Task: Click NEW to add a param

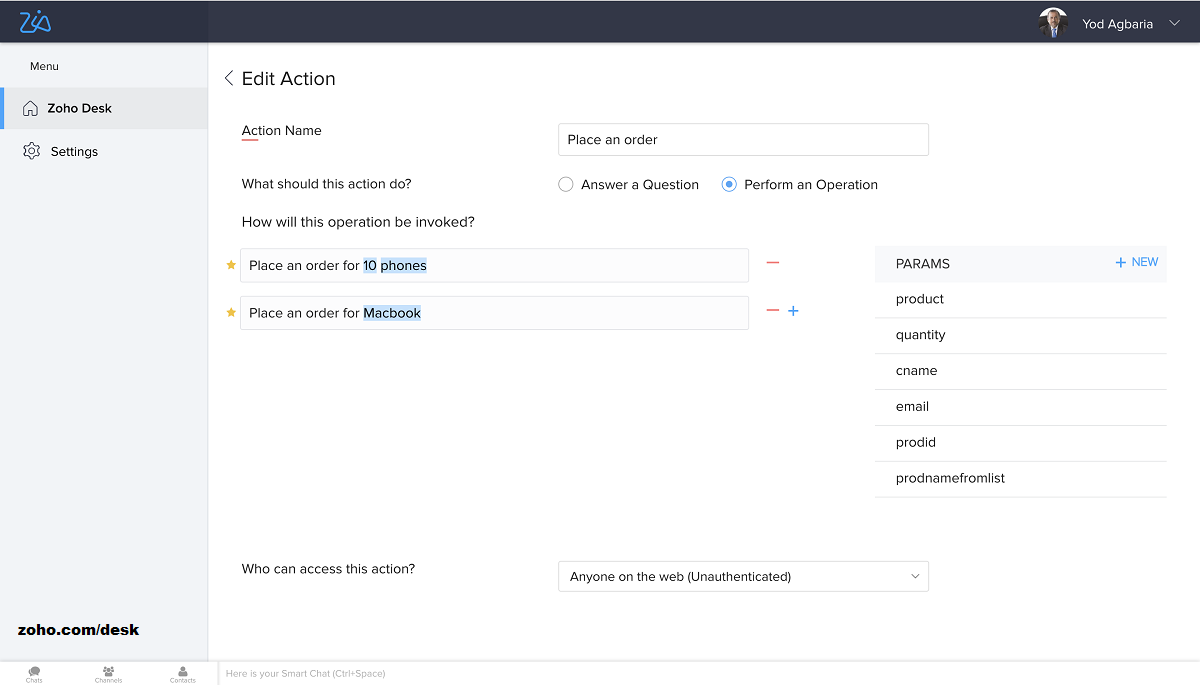Action: click(x=1137, y=262)
